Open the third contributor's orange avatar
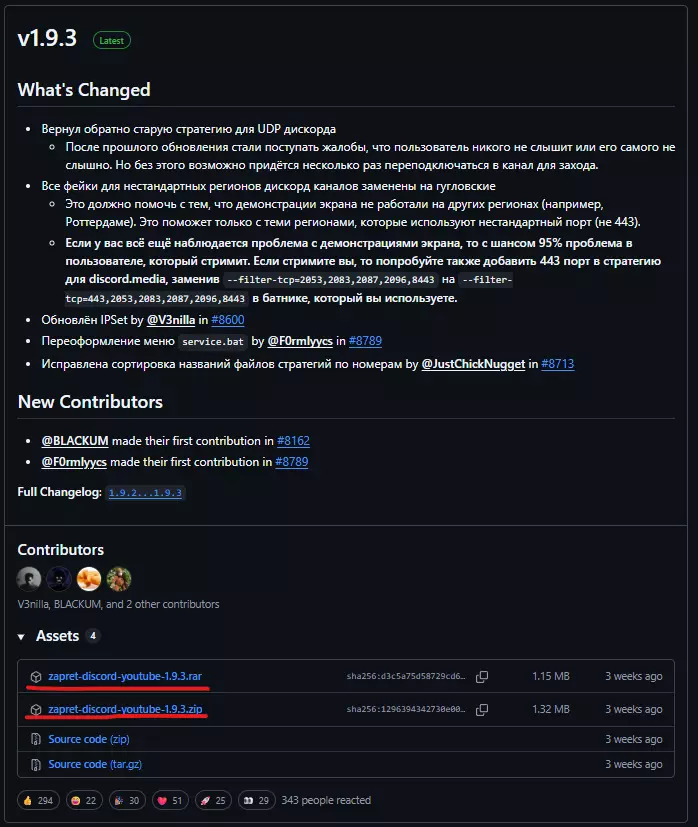Screen dimensions: 698x827 tap(89, 579)
